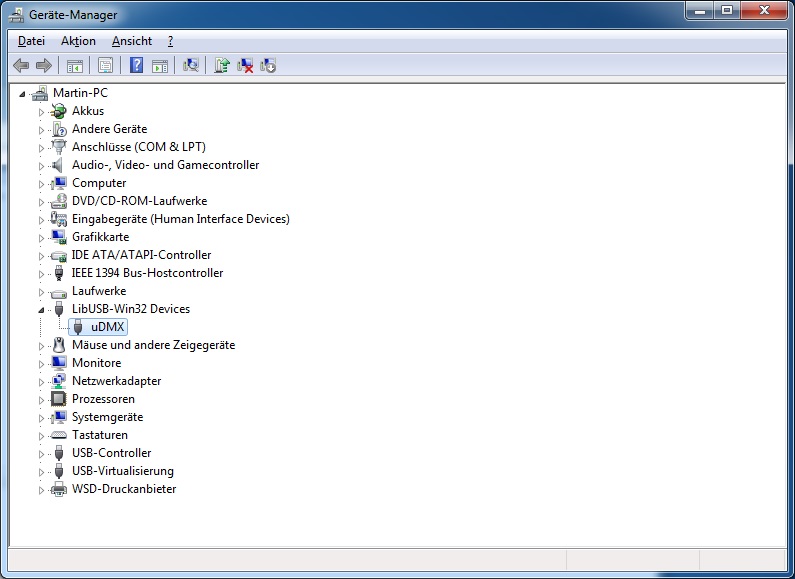Select the DVD/CD-ROM-Laufwerke label
This screenshot has width=795, height=579.
tap(139, 201)
